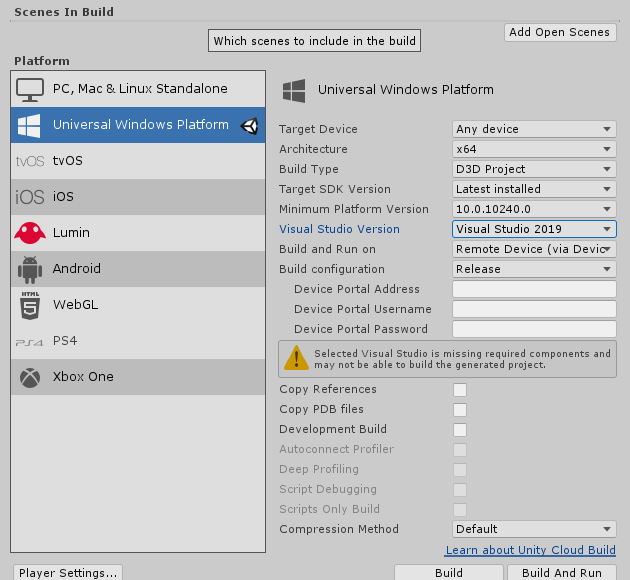Open the Target Device dropdown
630x580 pixels.
pos(534,129)
